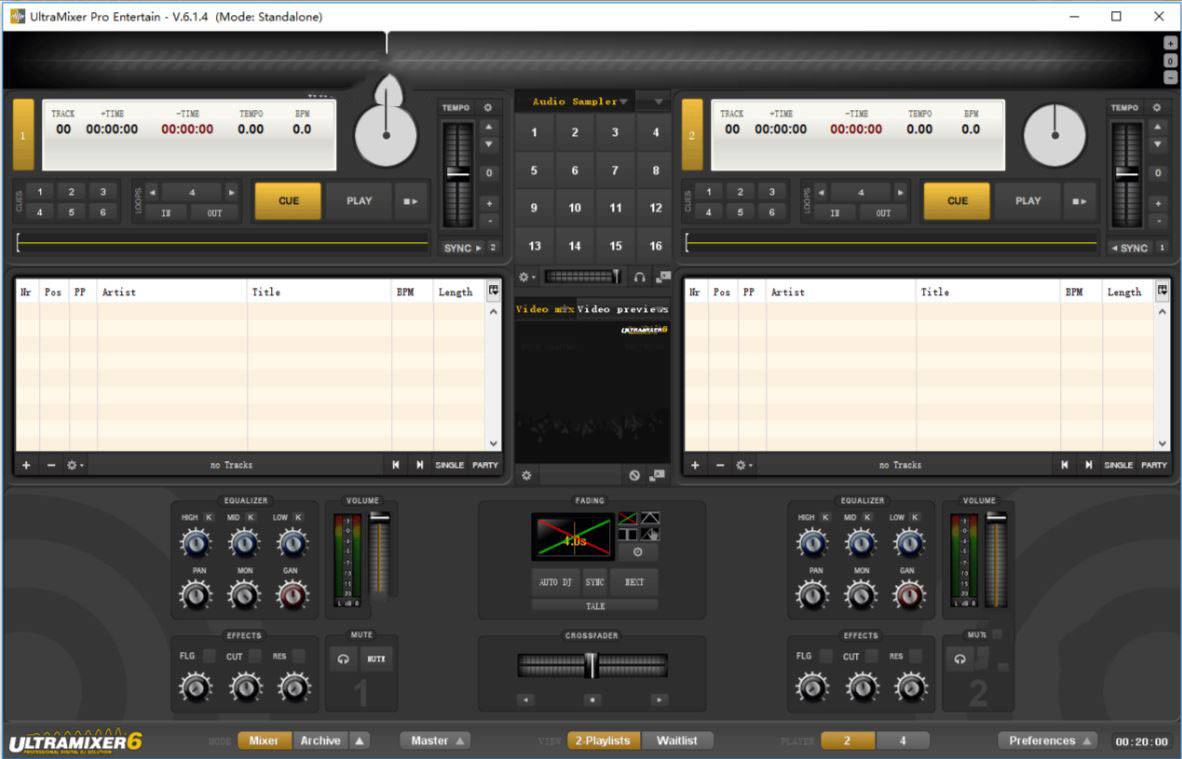Open the deck 1 playlist column chooser icon

(x=494, y=291)
